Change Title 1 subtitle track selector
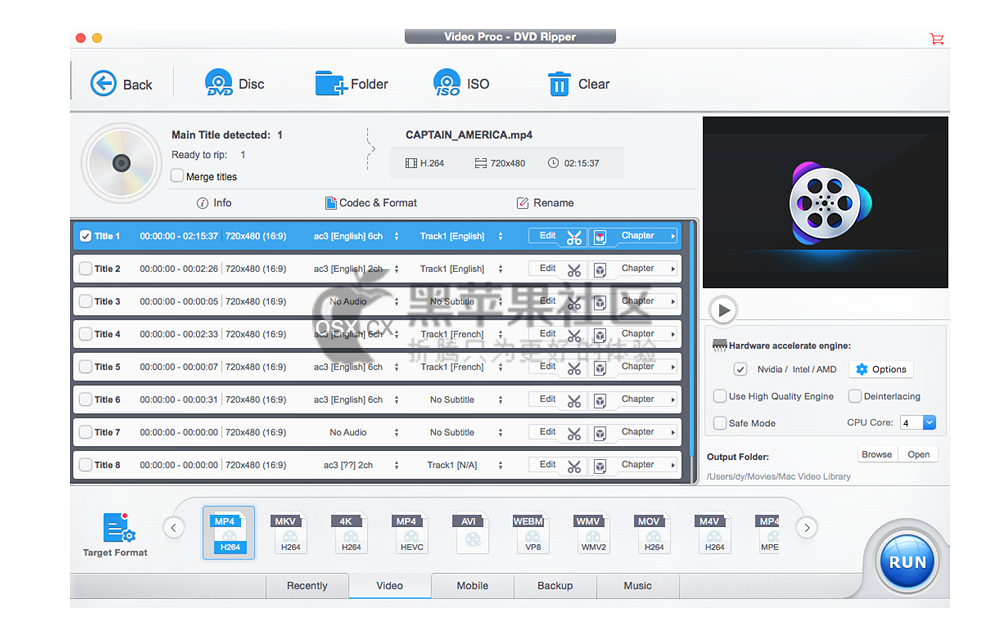Screen dimensions: 1000x639 tap(501, 237)
